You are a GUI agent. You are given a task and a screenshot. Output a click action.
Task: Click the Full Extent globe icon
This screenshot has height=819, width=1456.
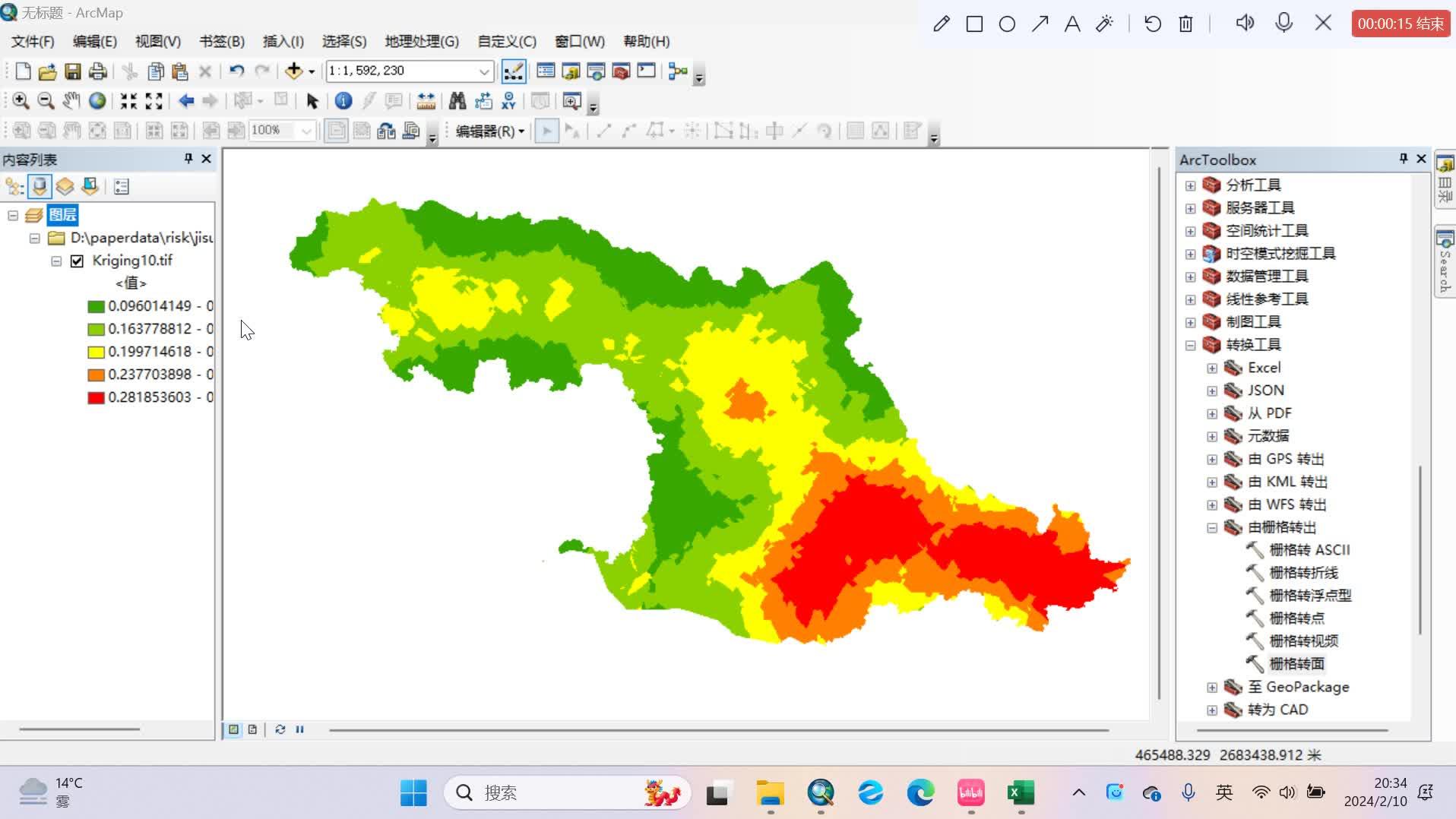coord(97,100)
